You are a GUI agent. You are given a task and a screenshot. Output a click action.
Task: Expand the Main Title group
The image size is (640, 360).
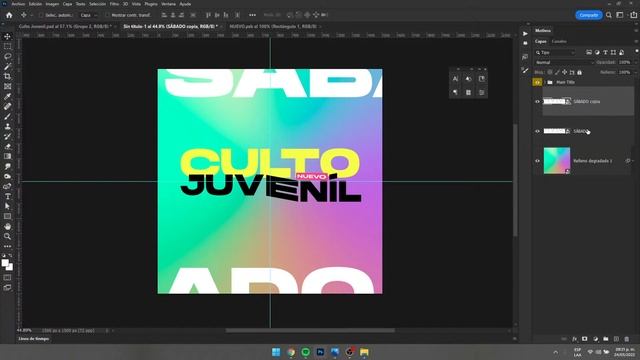click(544, 82)
